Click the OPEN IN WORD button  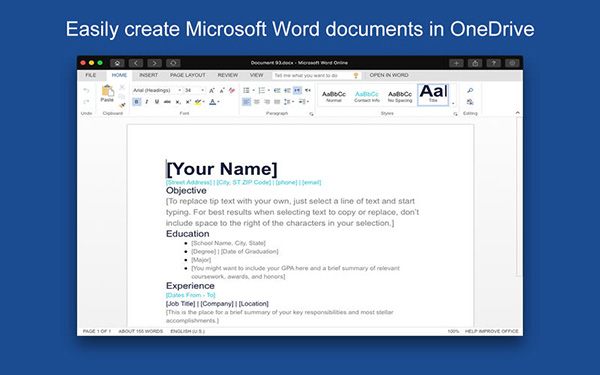(x=389, y=75)
